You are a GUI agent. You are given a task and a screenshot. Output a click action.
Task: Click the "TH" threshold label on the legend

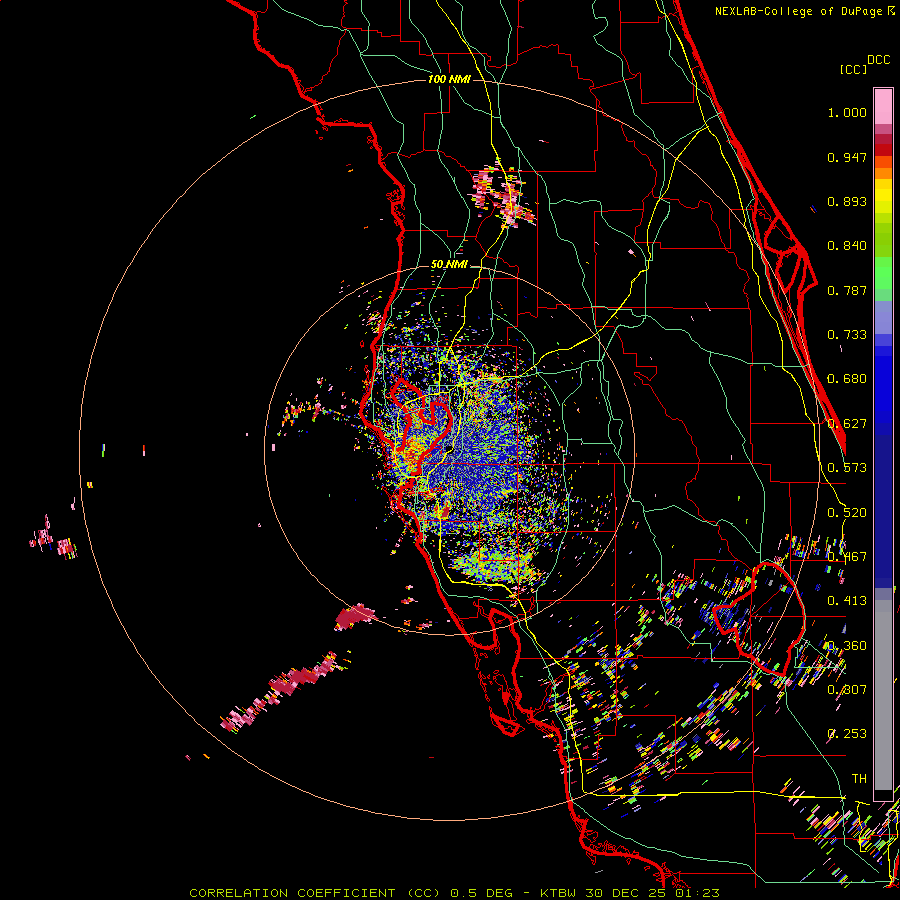point(859,779)
